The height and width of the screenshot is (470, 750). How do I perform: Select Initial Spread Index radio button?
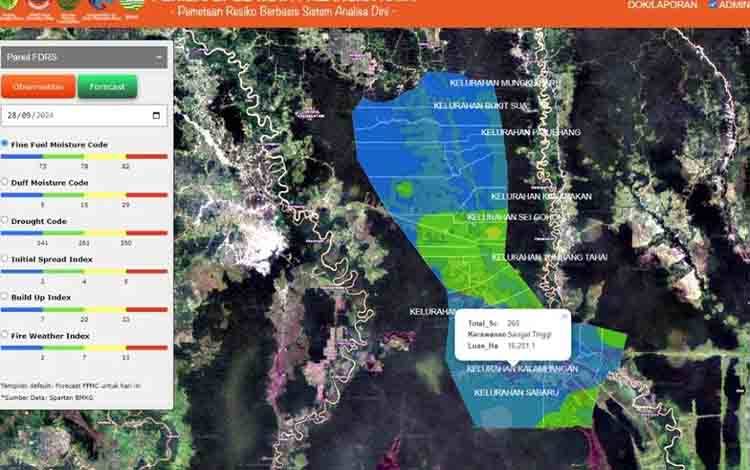(4, 258)
